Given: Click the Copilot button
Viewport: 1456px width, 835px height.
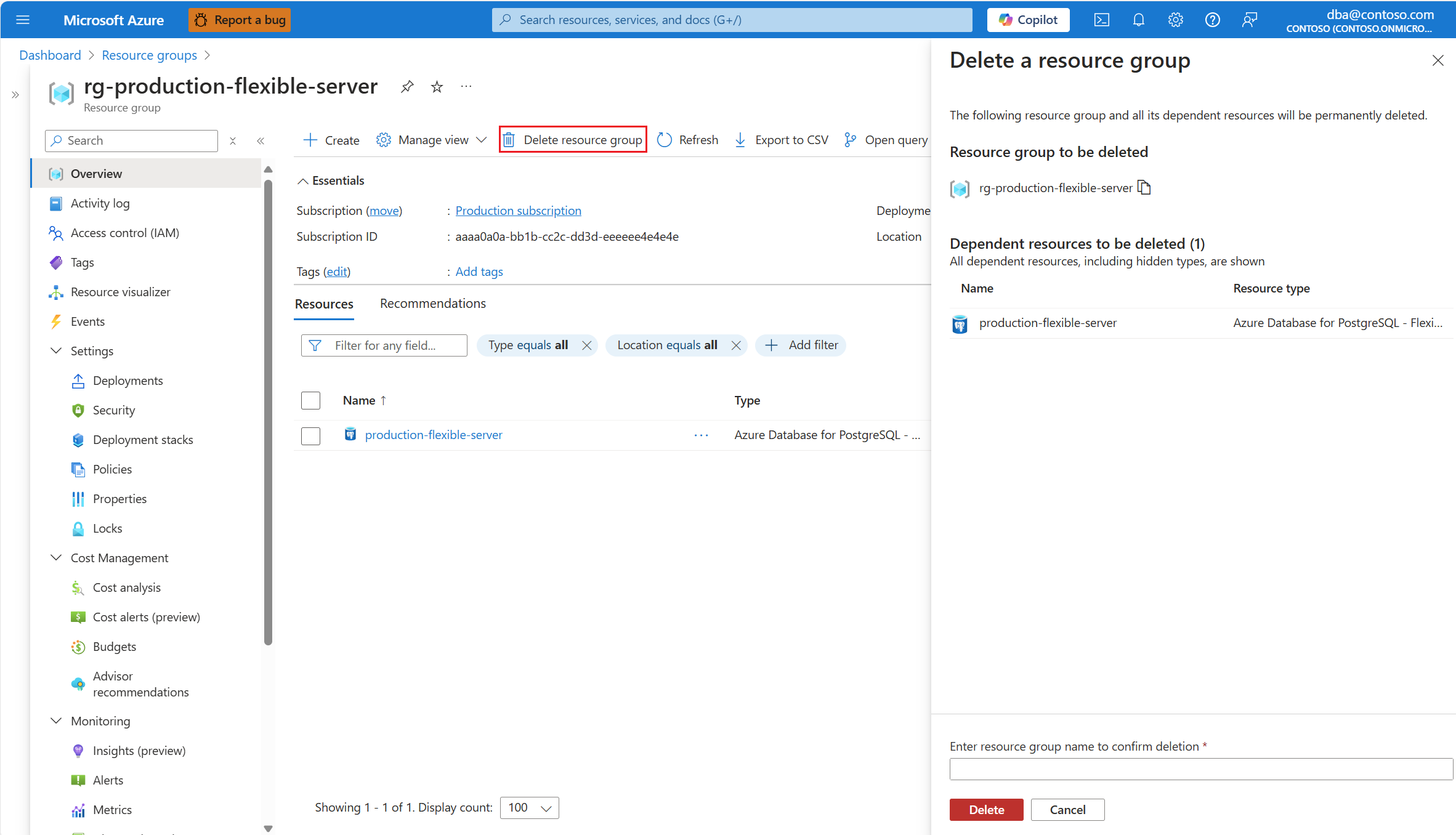Looking at the screenshot, I should pyautogui.click(x=1028, y=20).
